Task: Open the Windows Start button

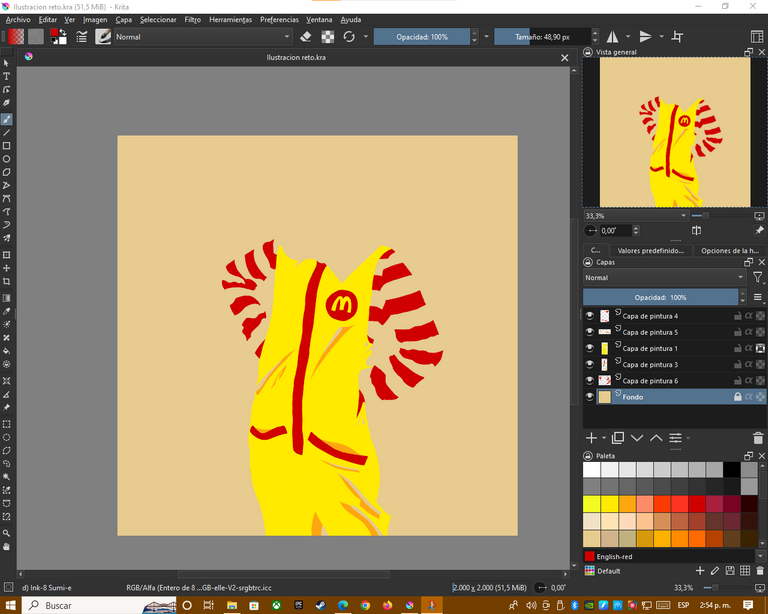Action: tap(10, 605)
